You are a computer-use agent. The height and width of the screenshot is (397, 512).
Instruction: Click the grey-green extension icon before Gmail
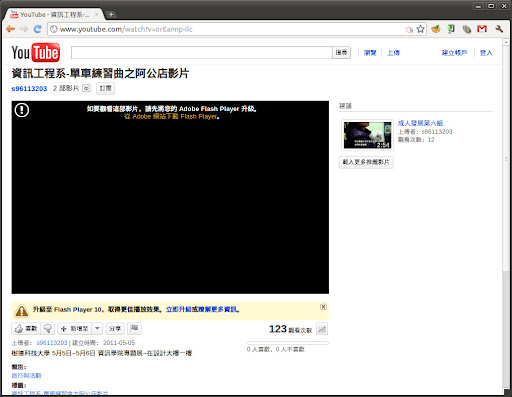click(x=467, y=29)
